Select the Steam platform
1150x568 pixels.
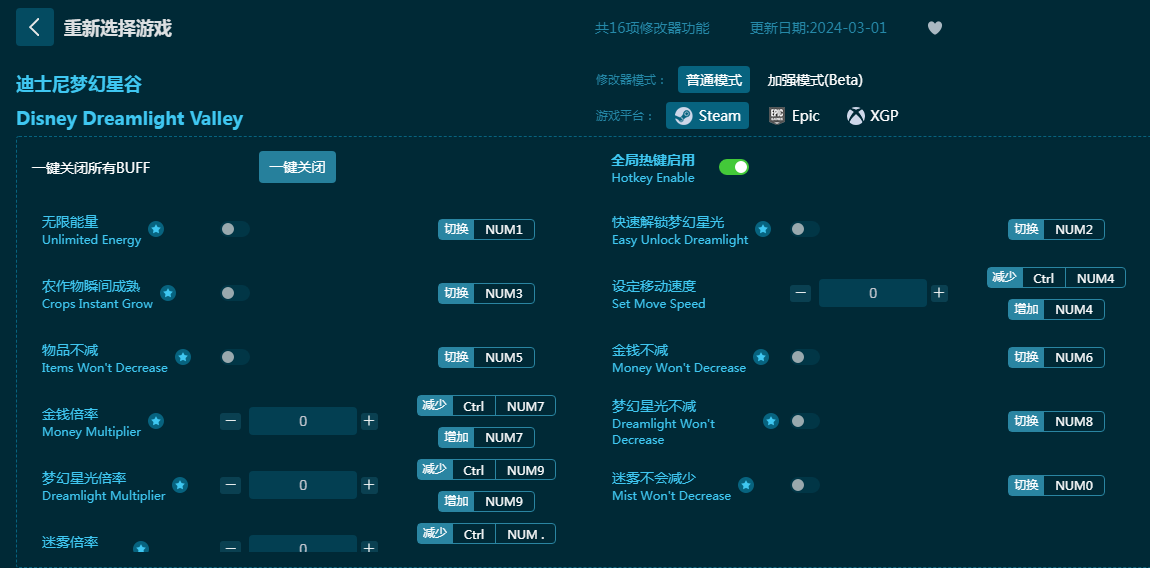(707, 116)
